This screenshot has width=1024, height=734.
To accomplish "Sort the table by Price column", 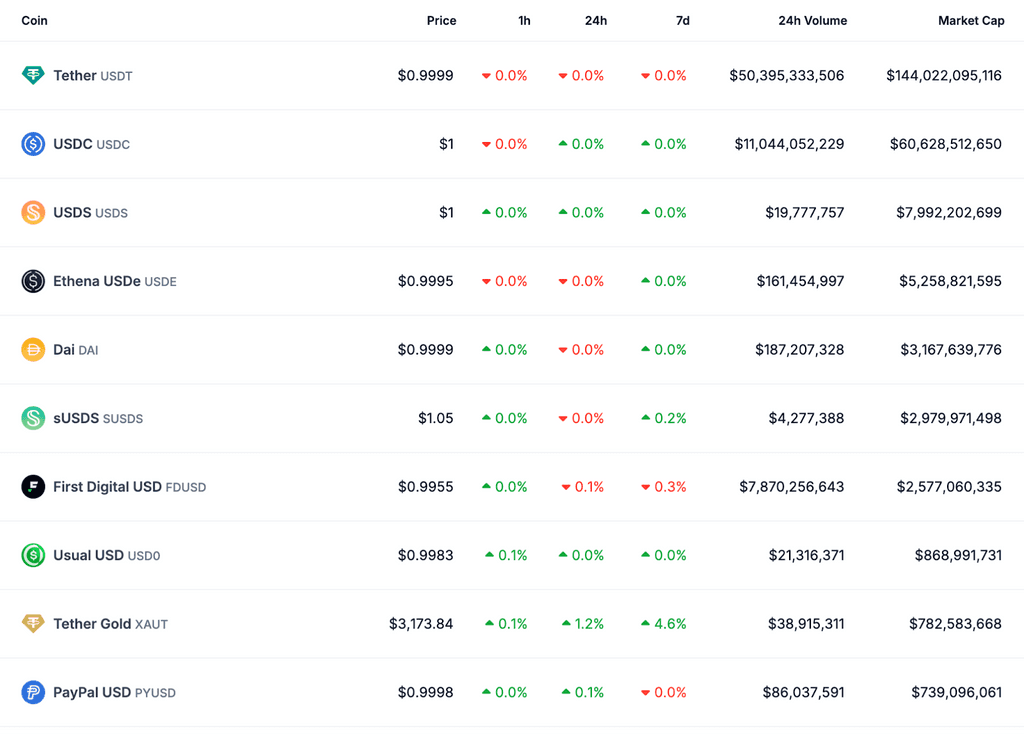I will tap(441, 21).
